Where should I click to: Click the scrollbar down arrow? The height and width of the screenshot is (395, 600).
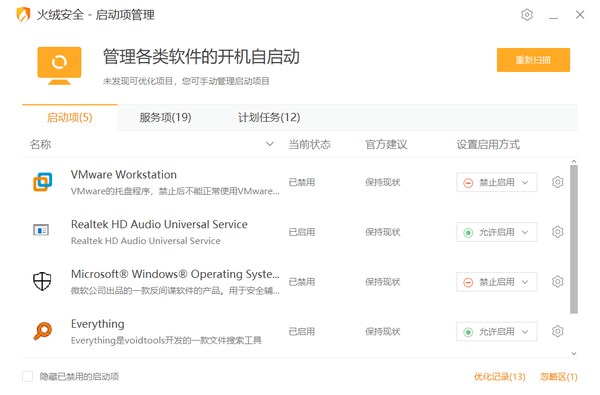tap(574, 354)
